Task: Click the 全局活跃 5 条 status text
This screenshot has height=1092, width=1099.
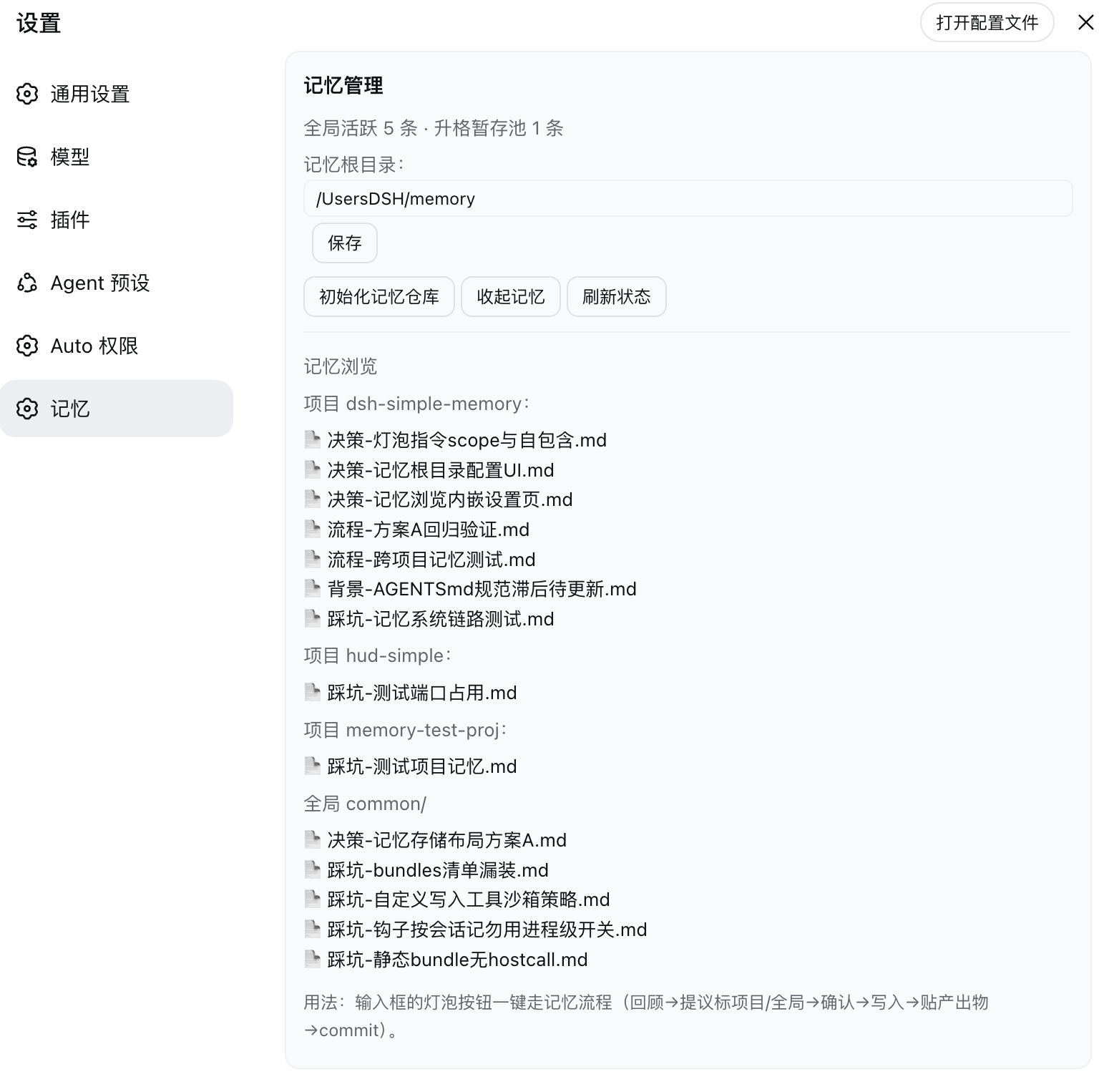Action: pos(361,128)
